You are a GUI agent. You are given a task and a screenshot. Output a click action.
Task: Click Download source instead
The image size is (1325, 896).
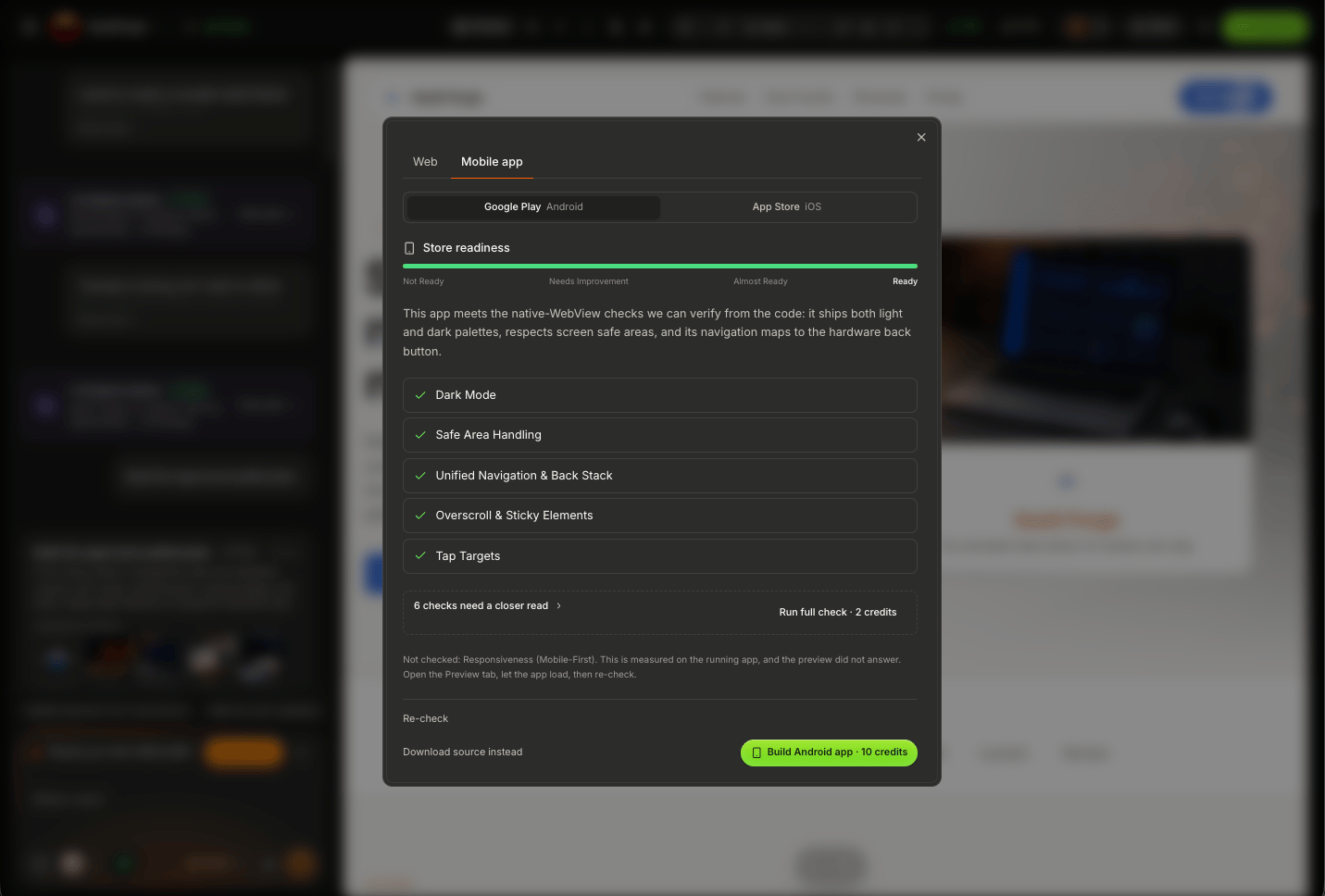tap(462, 753)
